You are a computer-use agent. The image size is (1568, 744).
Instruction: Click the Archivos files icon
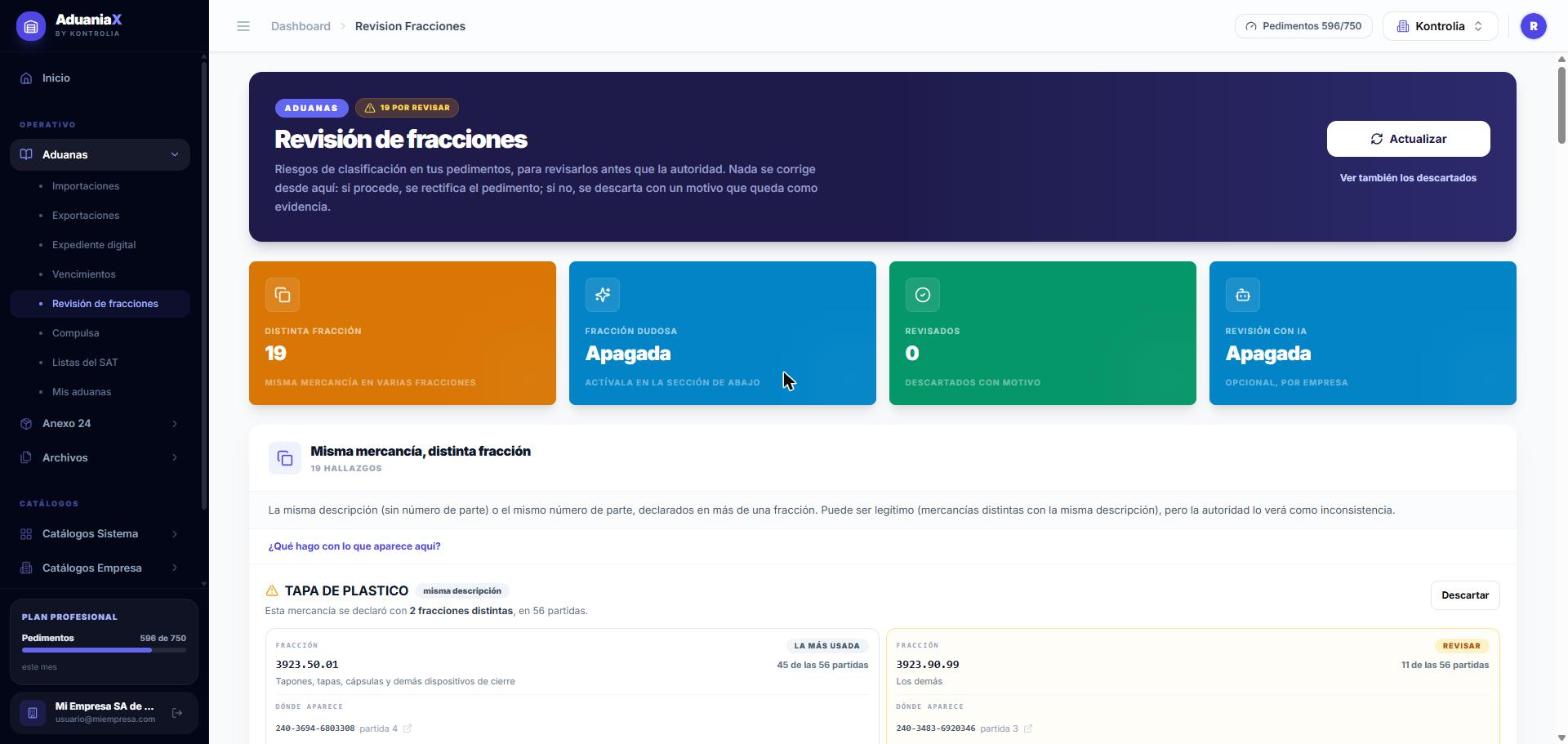click(x=26, y=458)
